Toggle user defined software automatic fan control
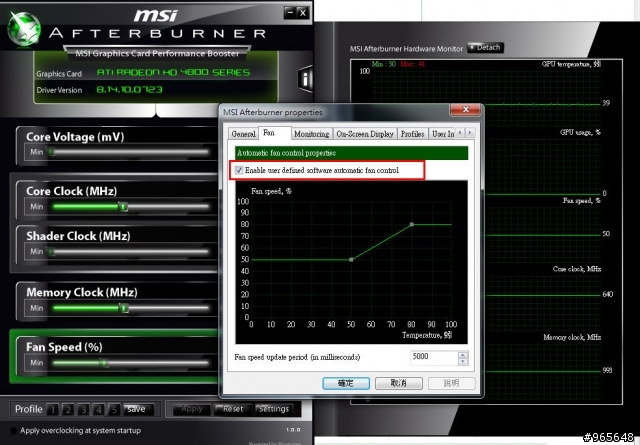The height and width of the screenshot is (445, 640). coord(239,170)
